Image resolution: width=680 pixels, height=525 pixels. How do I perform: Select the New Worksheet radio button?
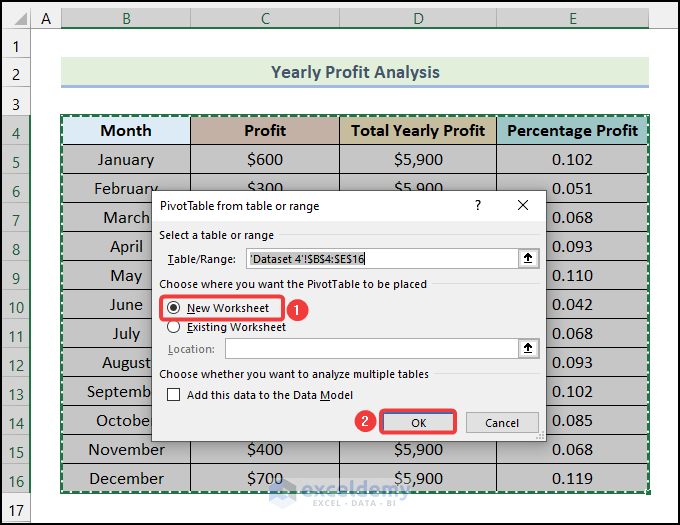click(173, 308)
